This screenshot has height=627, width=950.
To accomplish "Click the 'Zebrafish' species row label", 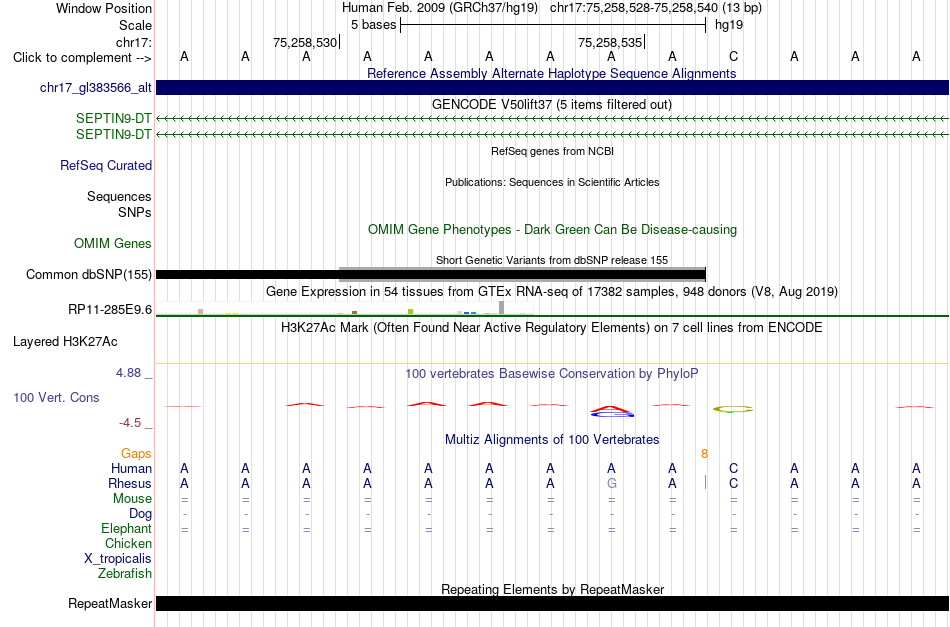I will point(125,573).
